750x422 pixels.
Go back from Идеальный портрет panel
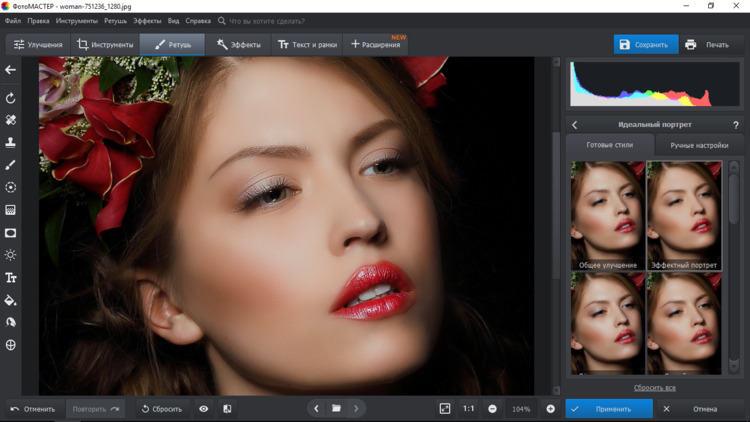[x=575, y=125]
